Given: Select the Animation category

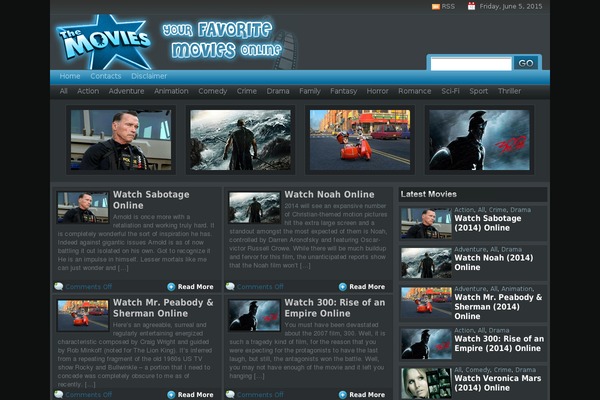Looking at the screenshot, I should pyautogui.click(x=171, y=91).
